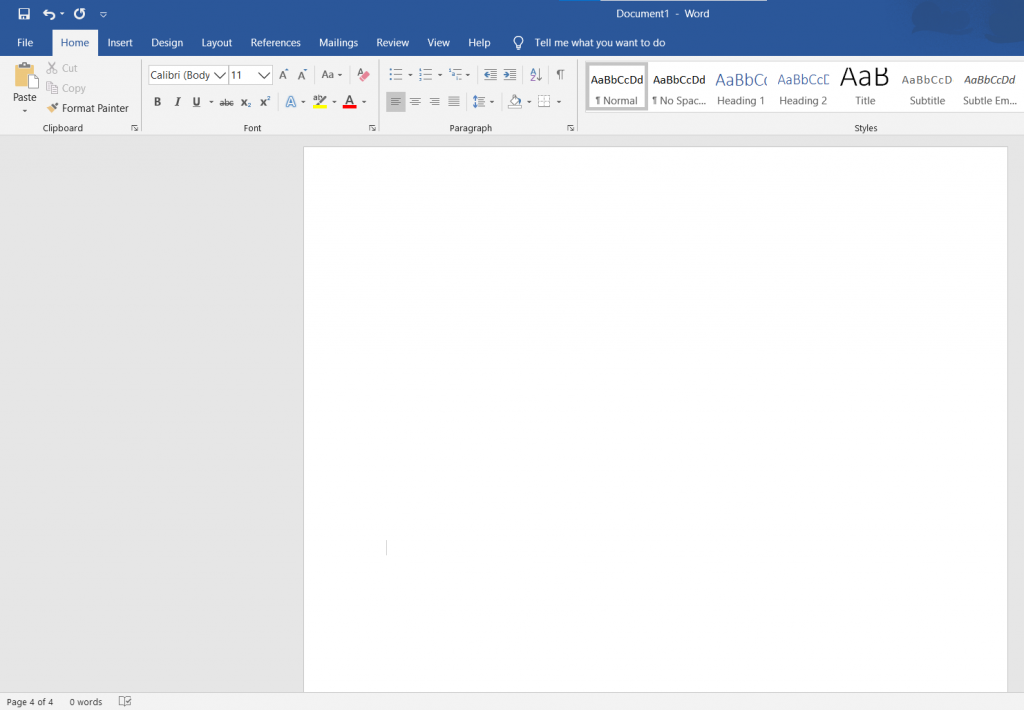
Task: Apply the red Font Color swatch
Action: coord(349,101)
